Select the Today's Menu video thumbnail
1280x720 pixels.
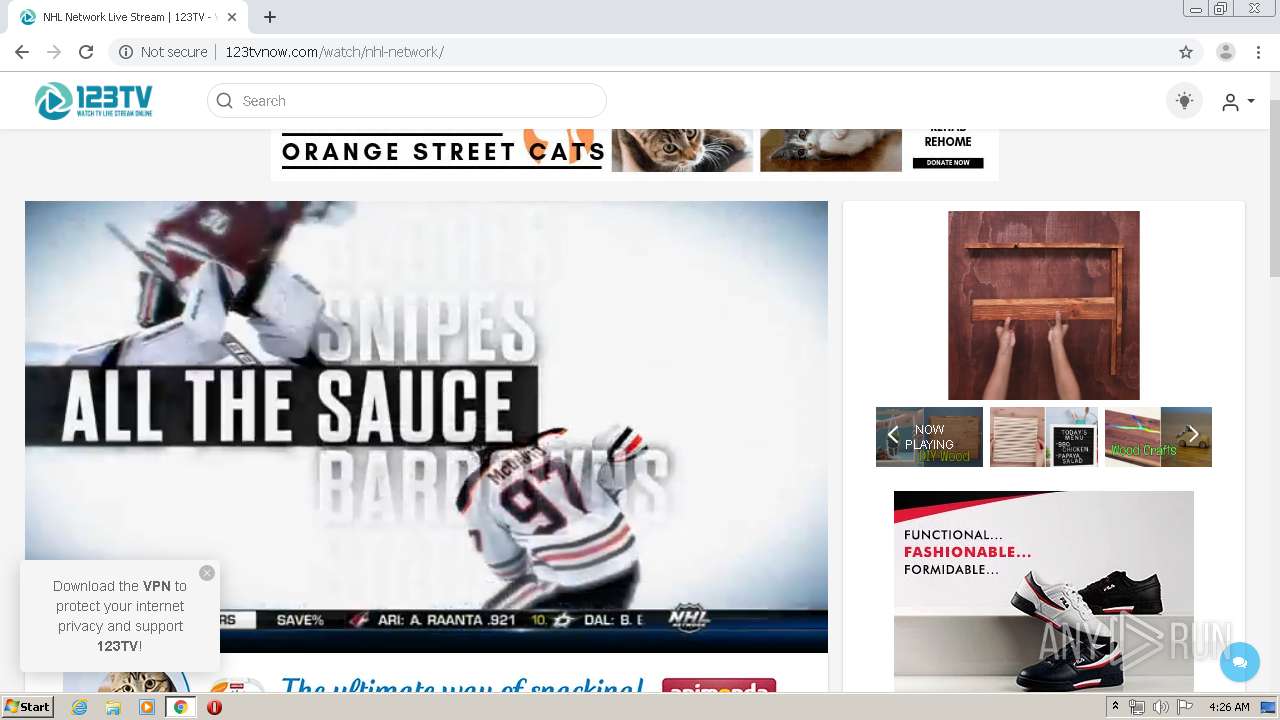[x=1044, y=437]
